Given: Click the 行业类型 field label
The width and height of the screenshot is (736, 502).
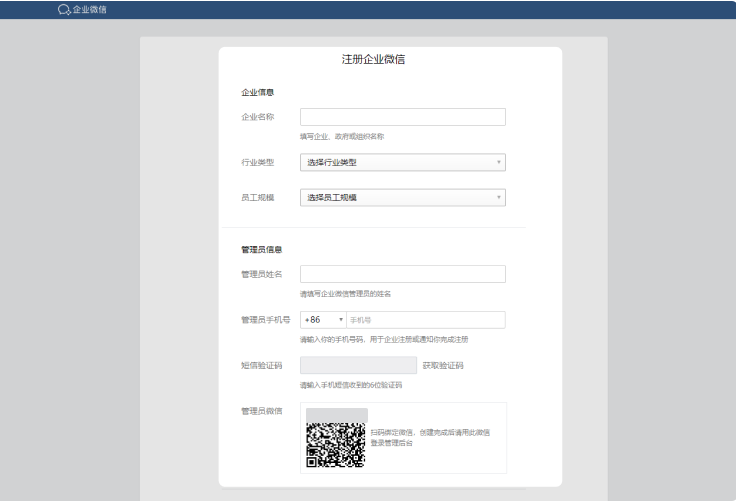Looking at the screenshot, I should point(257,162).
